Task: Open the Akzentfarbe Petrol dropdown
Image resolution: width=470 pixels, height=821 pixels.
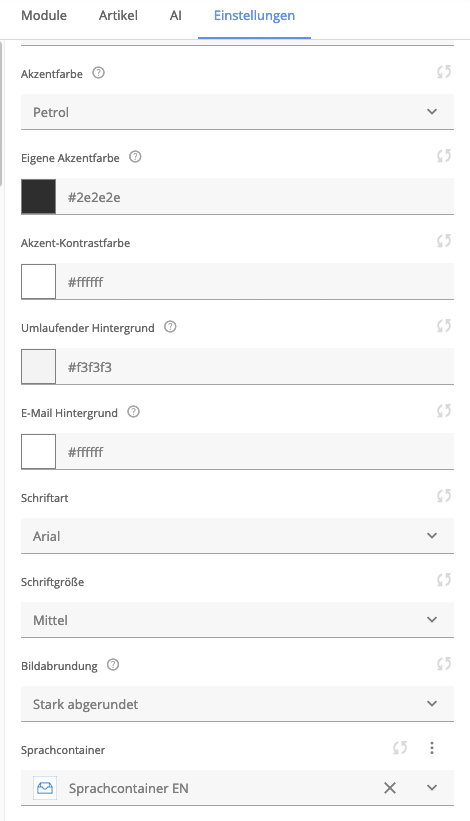Action: 237,112
